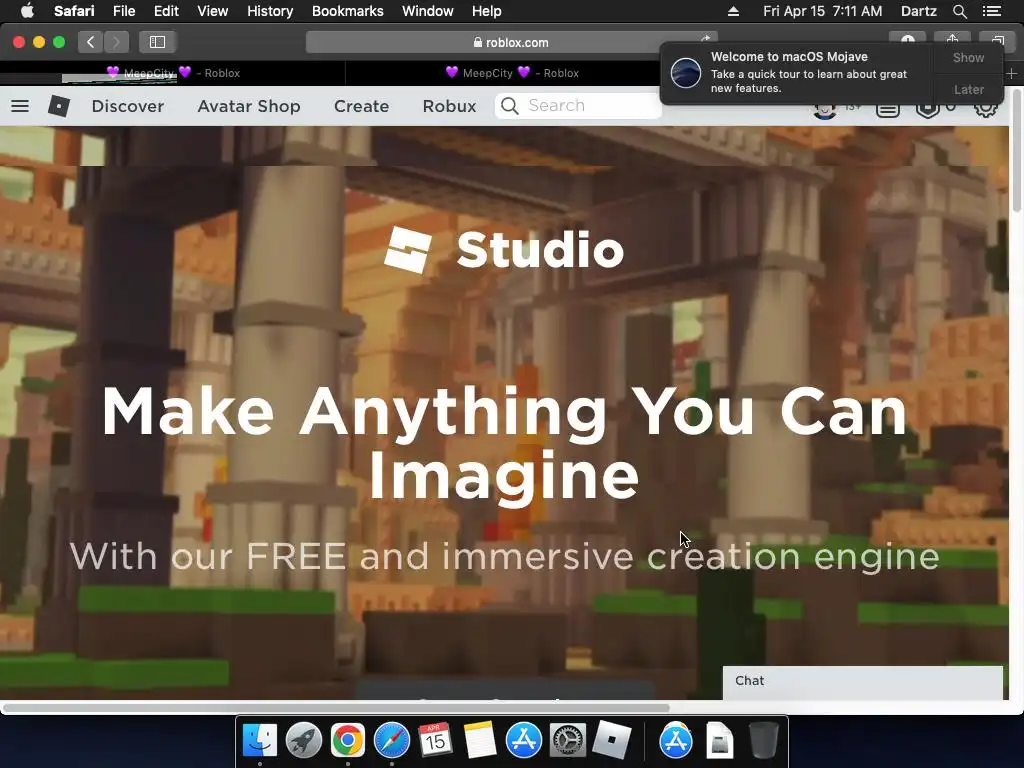Image resolution: width=1024 pixels, height=768 pixels.
Task: Open the History menu
Action: pyautogui.click(x=270, y=11)
